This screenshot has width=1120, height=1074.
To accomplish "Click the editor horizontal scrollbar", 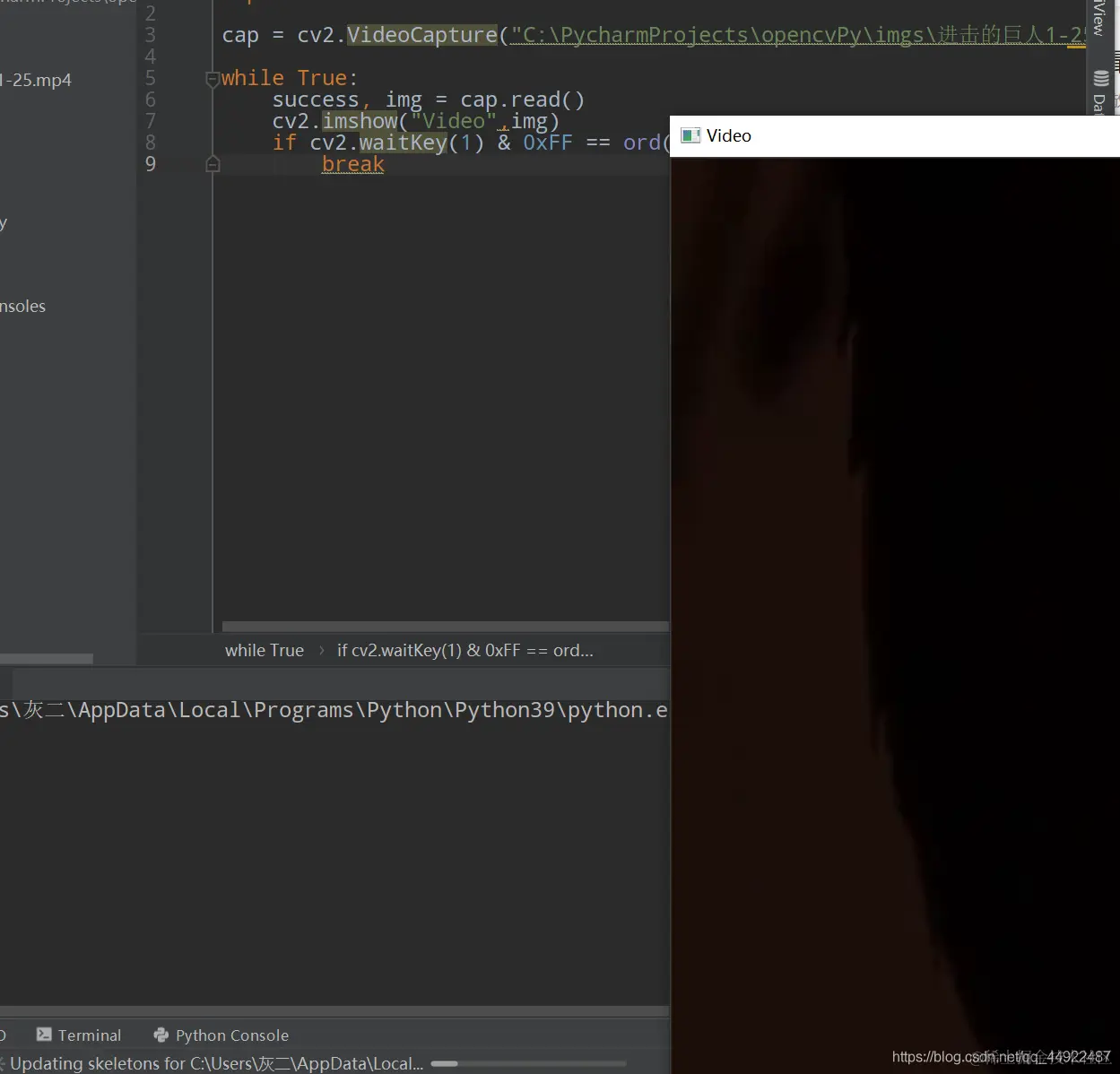I will [445, 627].
